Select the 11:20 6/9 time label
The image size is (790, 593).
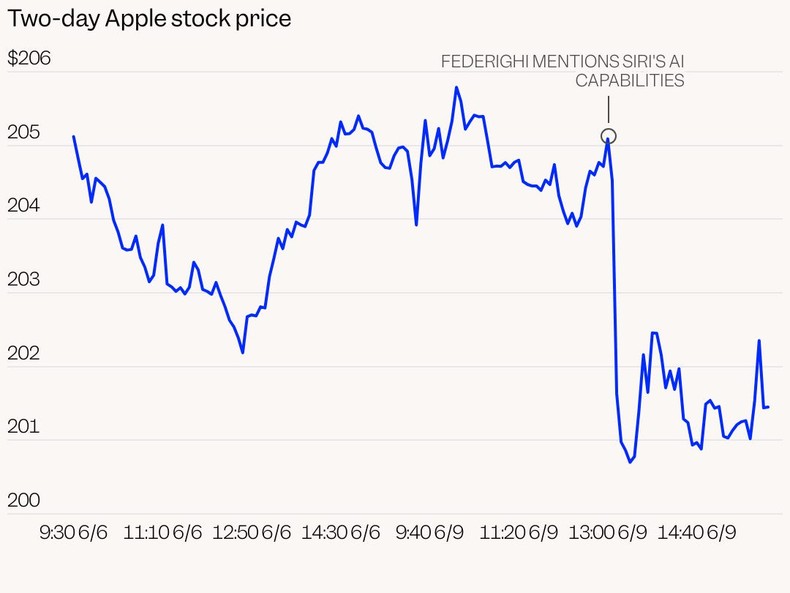click(x=519, y=534)
